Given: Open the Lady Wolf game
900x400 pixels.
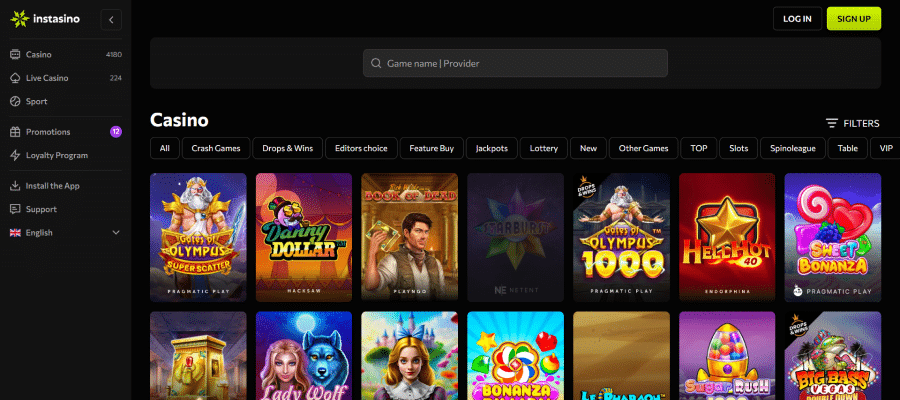Looking at the screenshot, I should pos(304,356).
